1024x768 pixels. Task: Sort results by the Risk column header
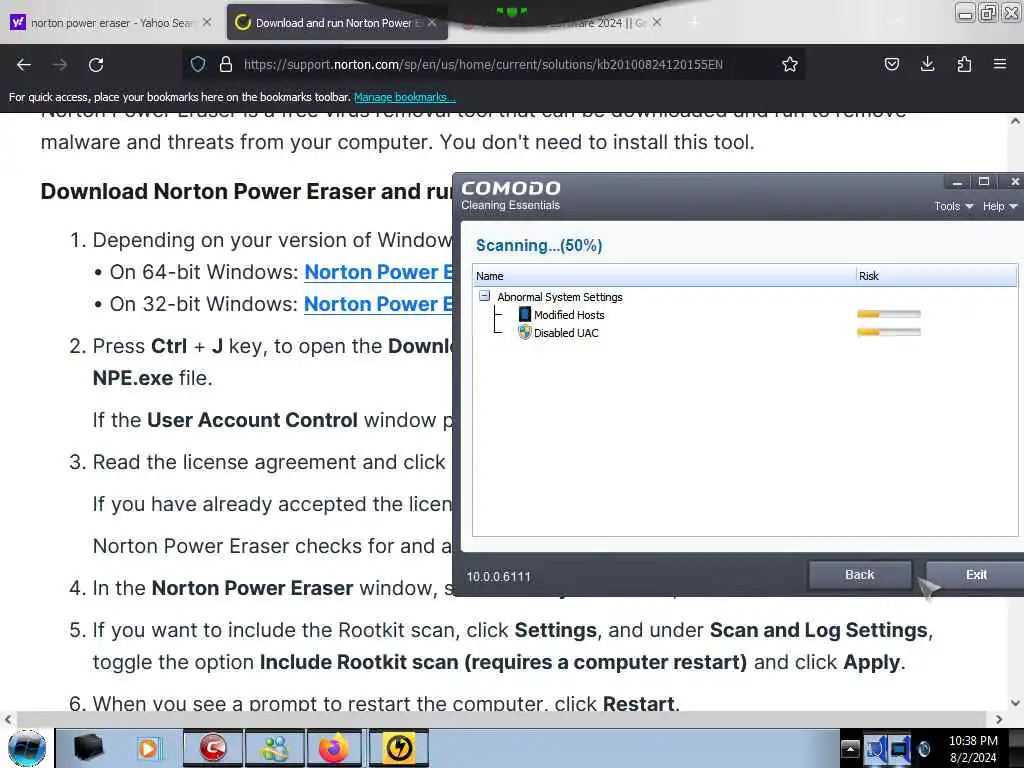pyautogui.click(x=936, y=276)
